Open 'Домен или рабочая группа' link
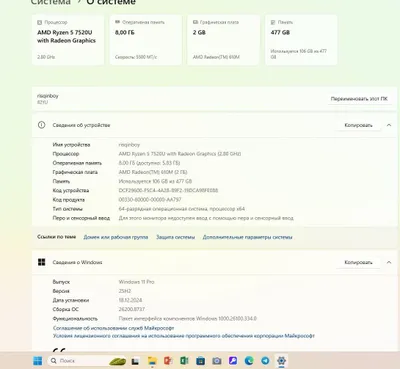Image resolution: width=400 pixels, height=369 pixels. click(116, 237)
